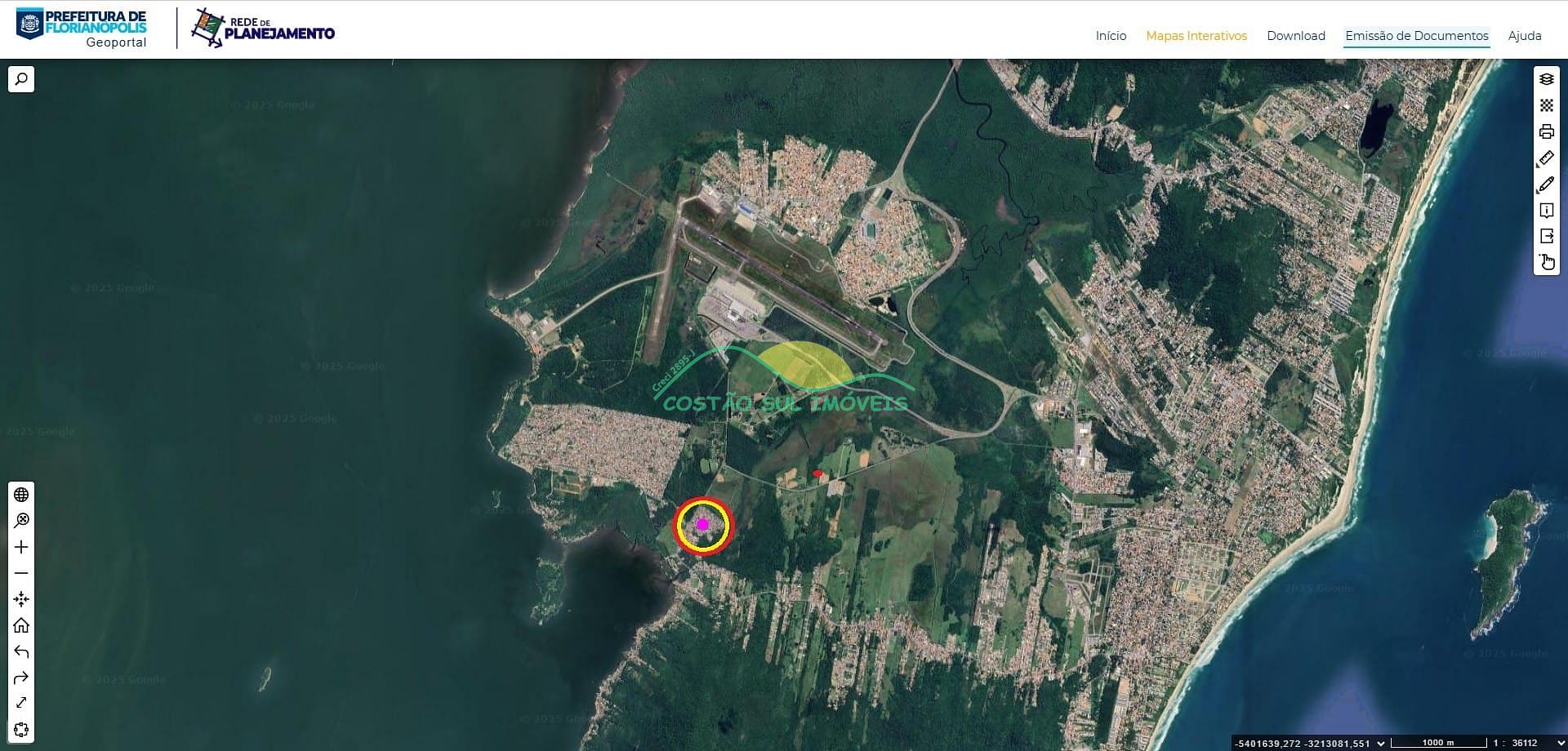This screenshot has height=751, width=1568.
Task: Click the Download link
Action: pos(1295,36)
